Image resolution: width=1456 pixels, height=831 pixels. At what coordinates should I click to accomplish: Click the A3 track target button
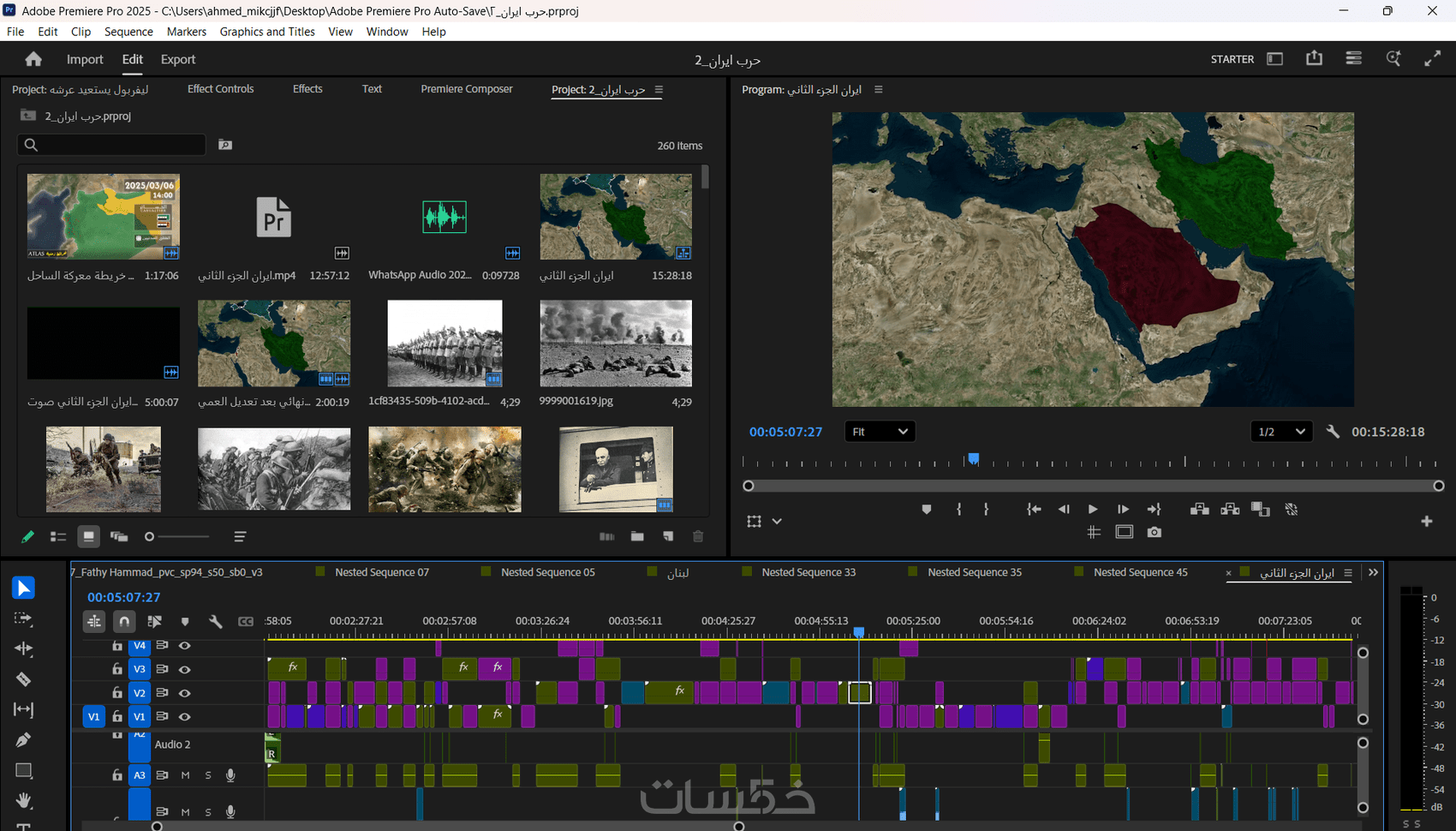tap(139, 775)
